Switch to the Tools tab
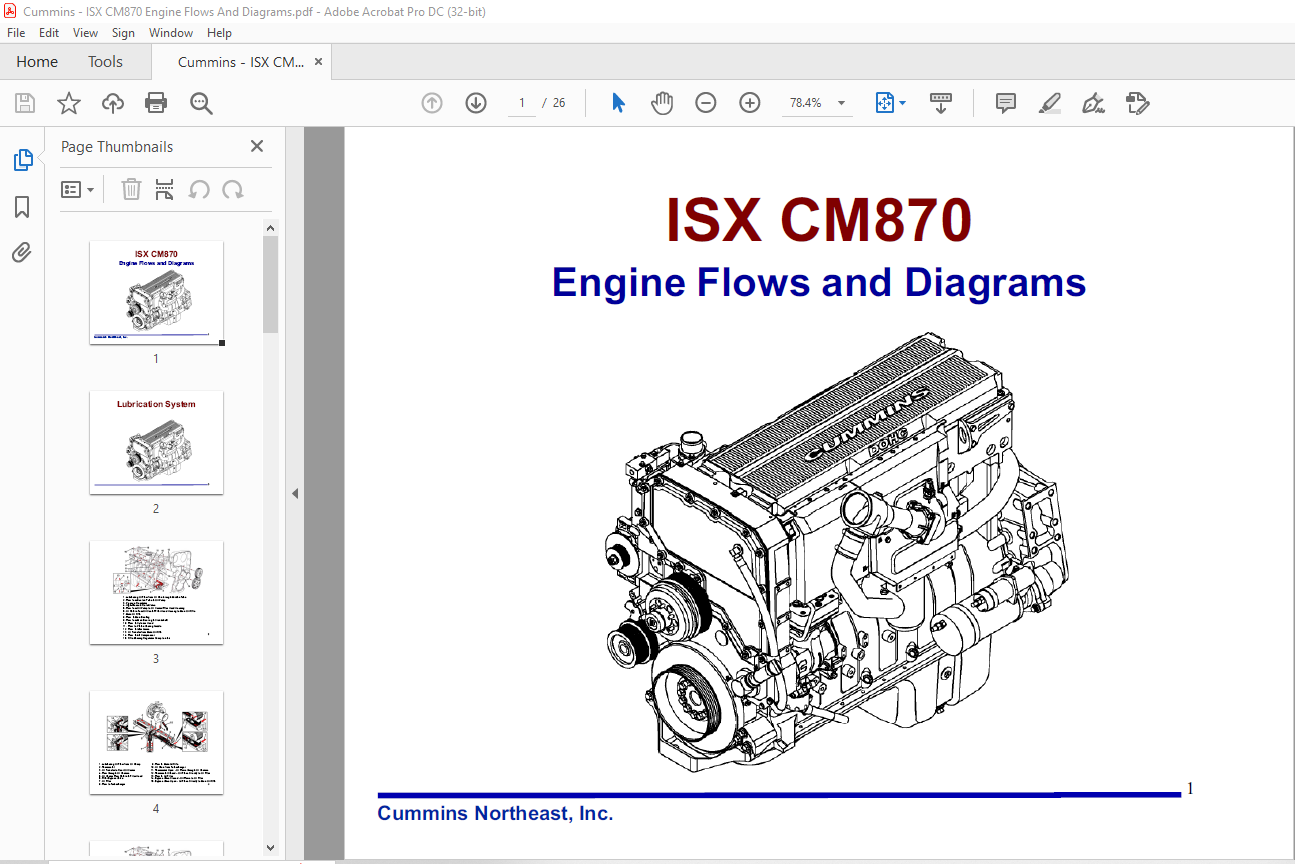The height and width of the screenshot is (864, 1295). click(x=105, y=62)
